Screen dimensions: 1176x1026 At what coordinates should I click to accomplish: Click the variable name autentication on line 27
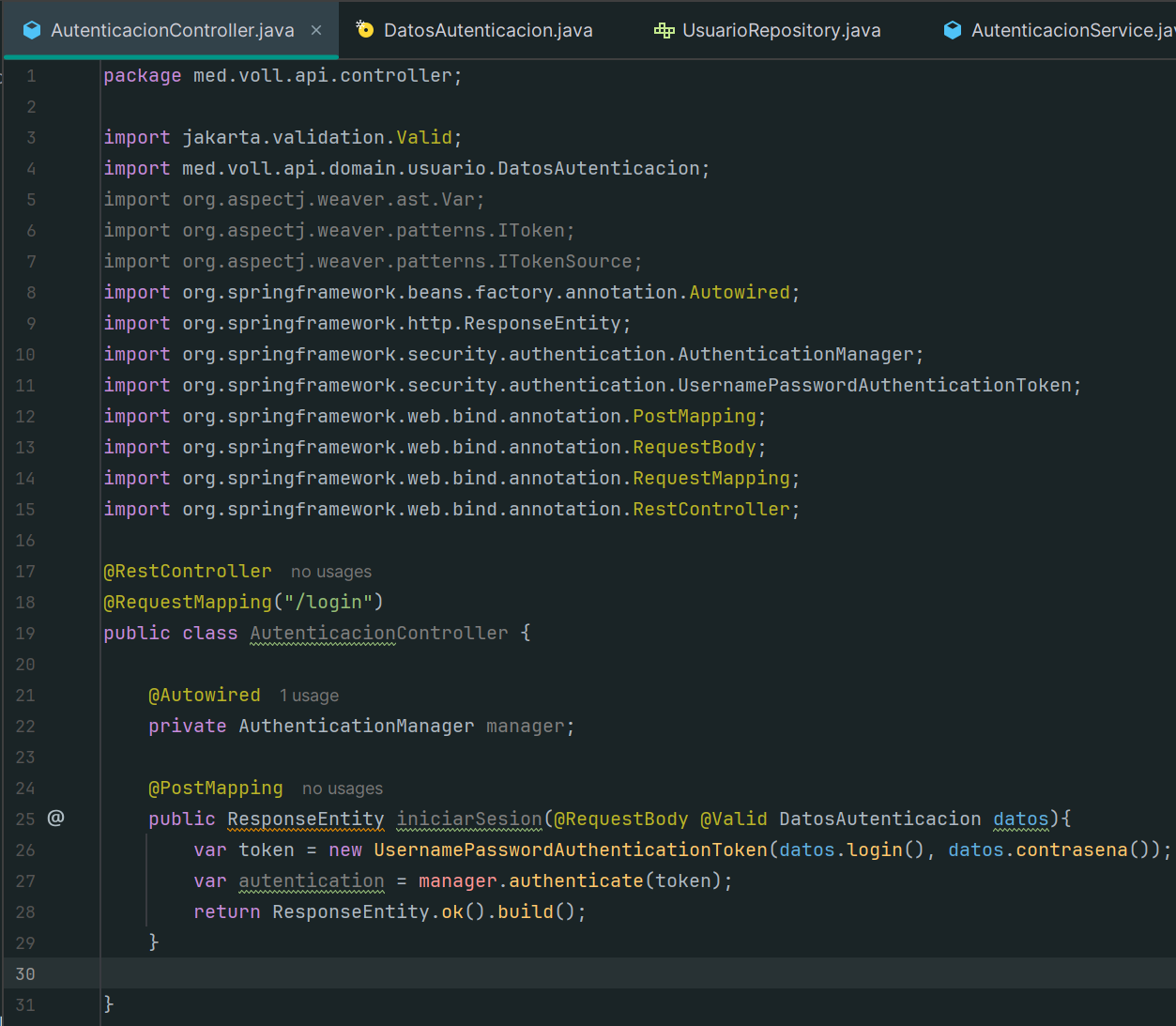click(x=312, y=881)
